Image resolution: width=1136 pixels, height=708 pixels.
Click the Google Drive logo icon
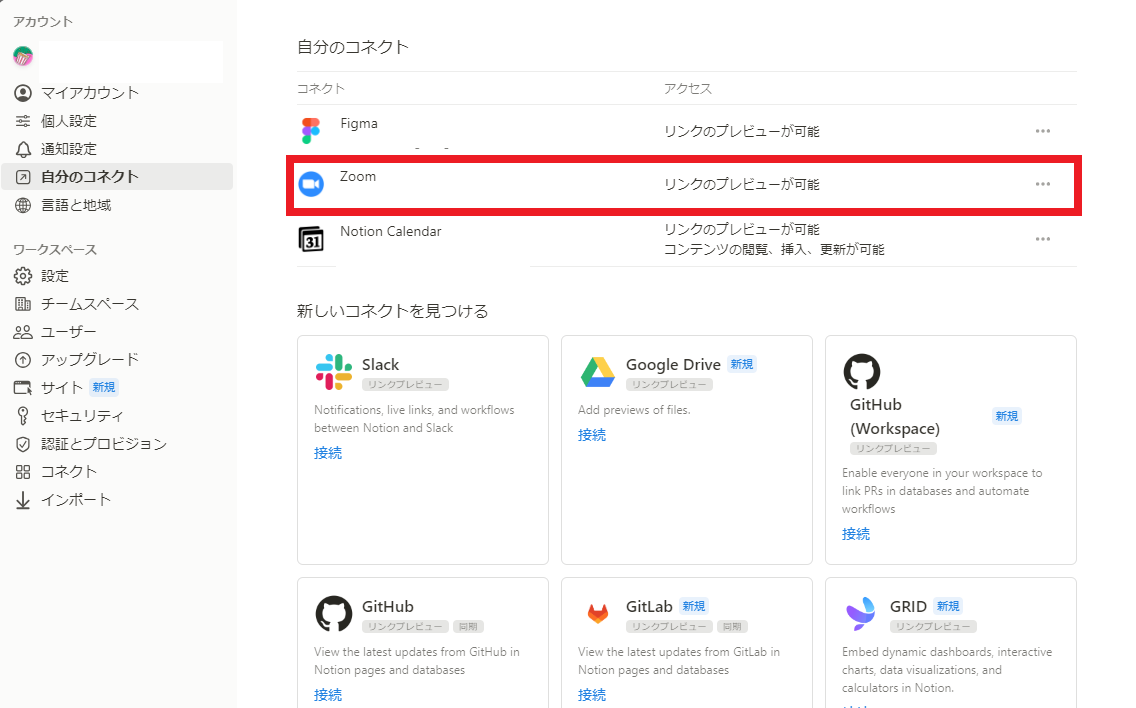(597, 372)
